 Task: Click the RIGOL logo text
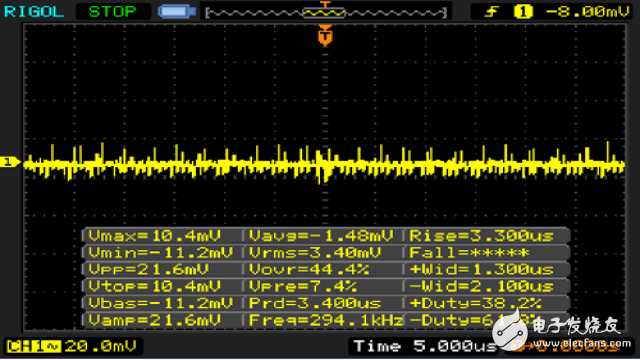(34, 11)
